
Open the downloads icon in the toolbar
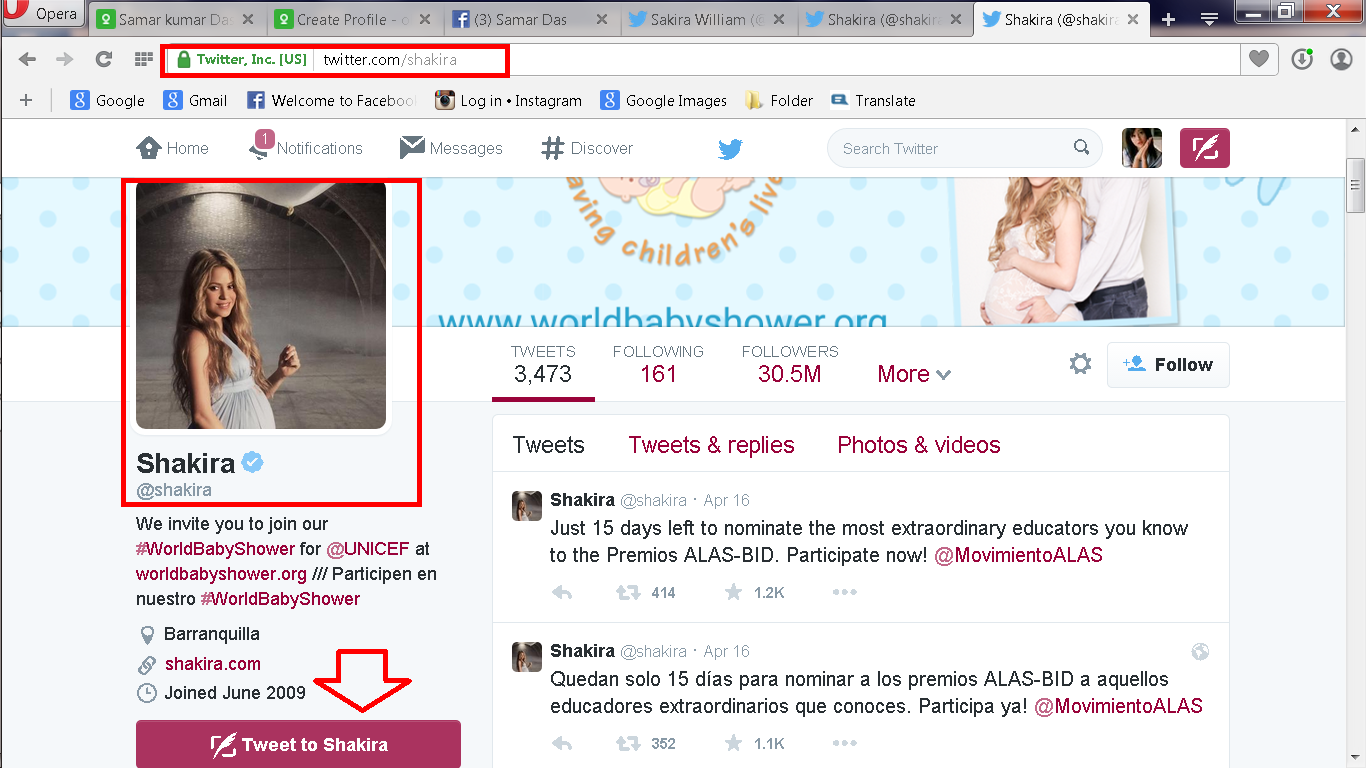point(1301,60)
